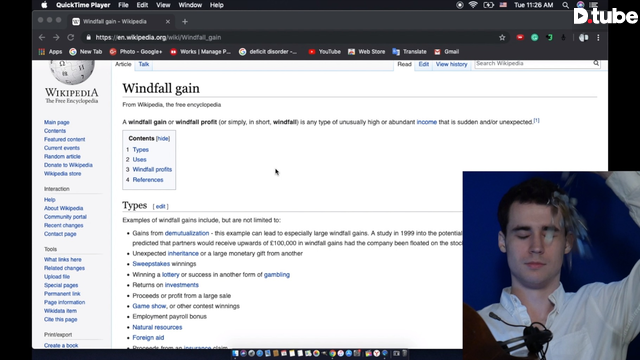The height and width of the screenshot is (360, 640).
Task: Open the Window menu
Action: click(190, 5)
